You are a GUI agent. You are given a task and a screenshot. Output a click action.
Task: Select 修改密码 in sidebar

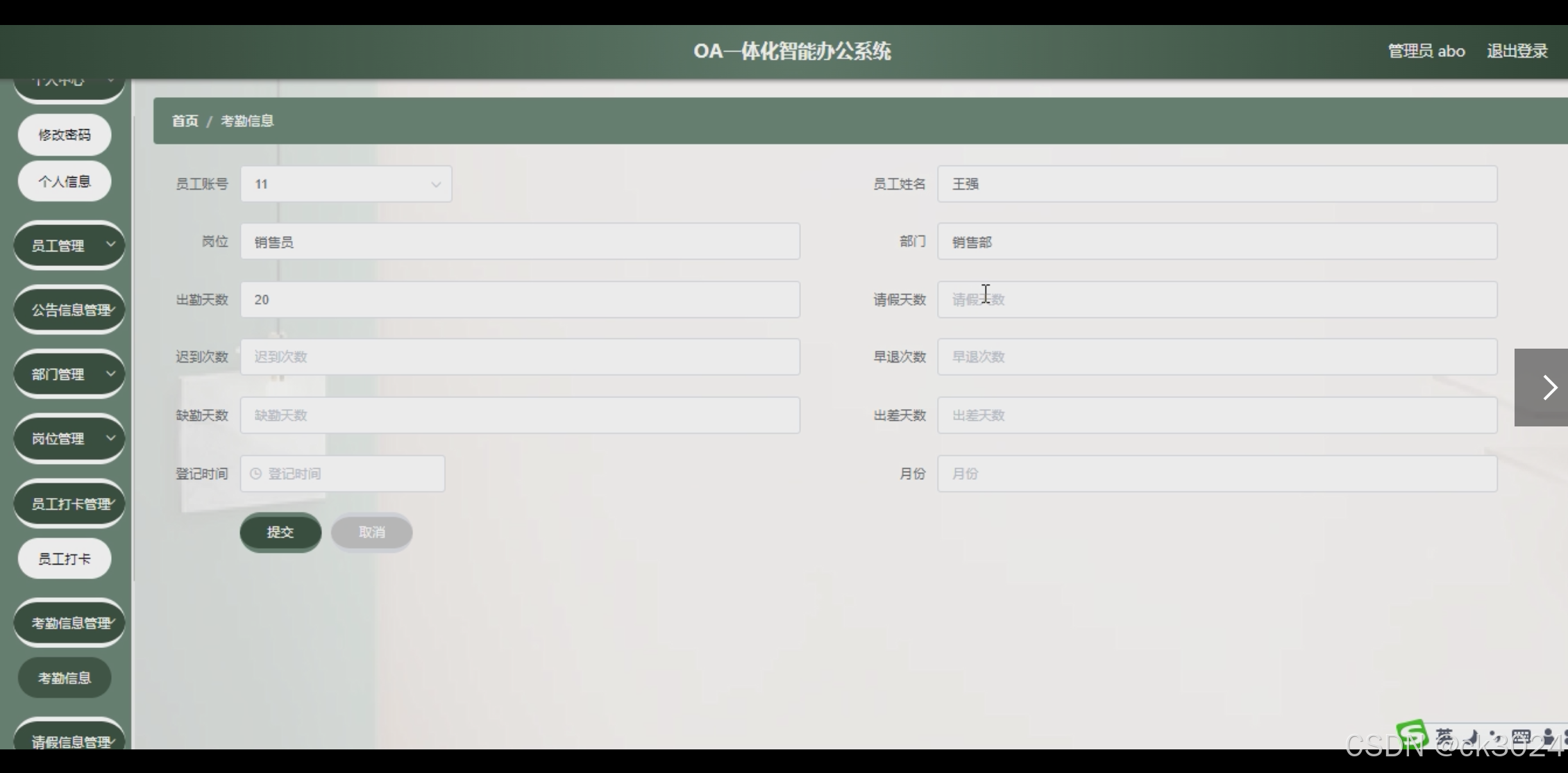tap(64, 135)
